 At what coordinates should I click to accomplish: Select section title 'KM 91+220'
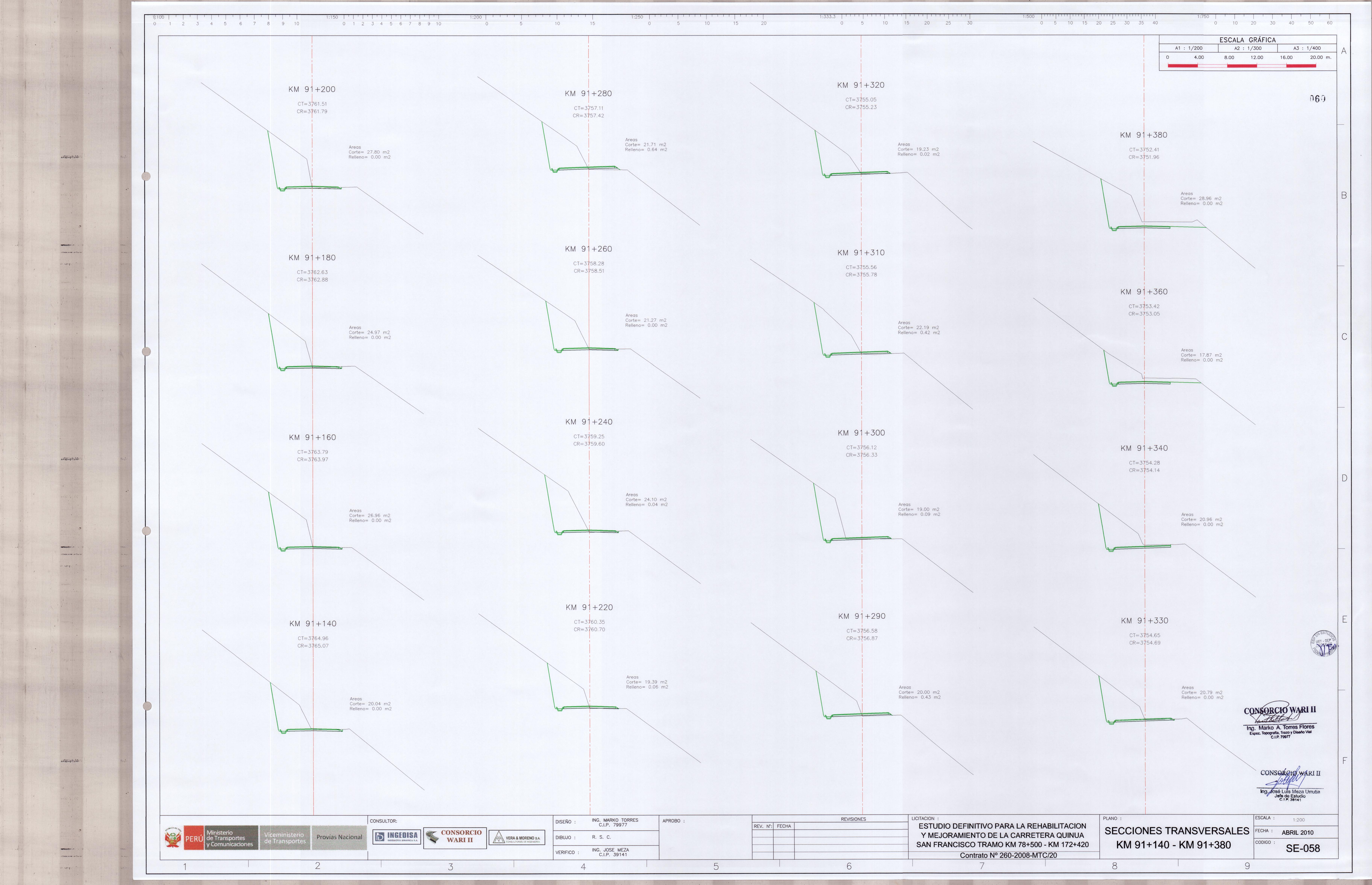click(590, 607)
